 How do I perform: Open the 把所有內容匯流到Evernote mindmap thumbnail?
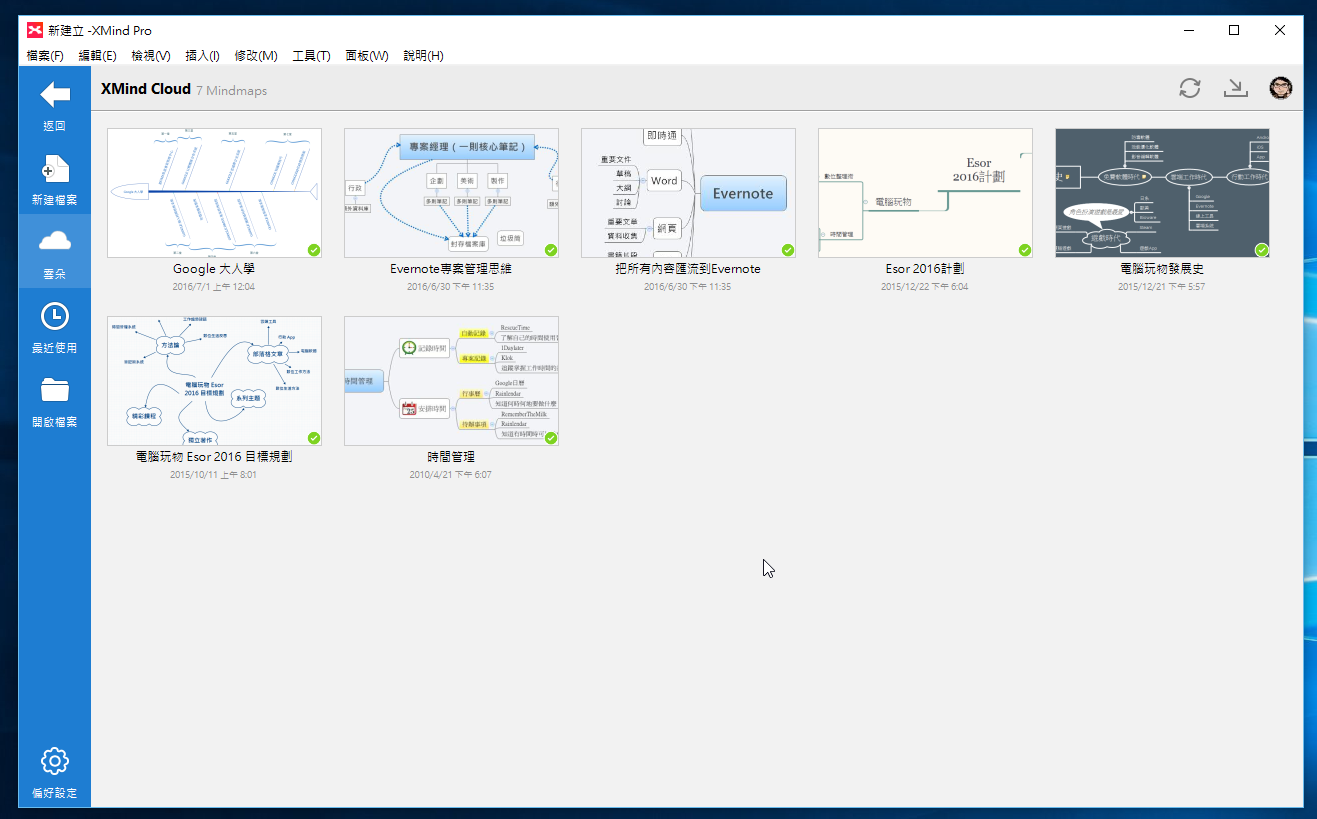(688, 193)
